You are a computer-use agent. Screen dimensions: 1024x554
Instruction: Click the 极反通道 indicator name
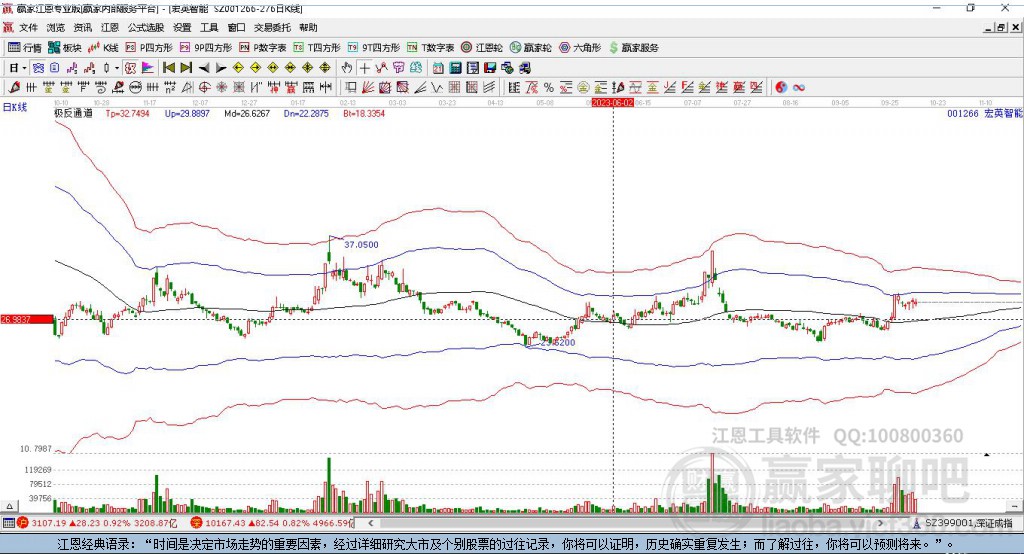[x=73, y=113]
